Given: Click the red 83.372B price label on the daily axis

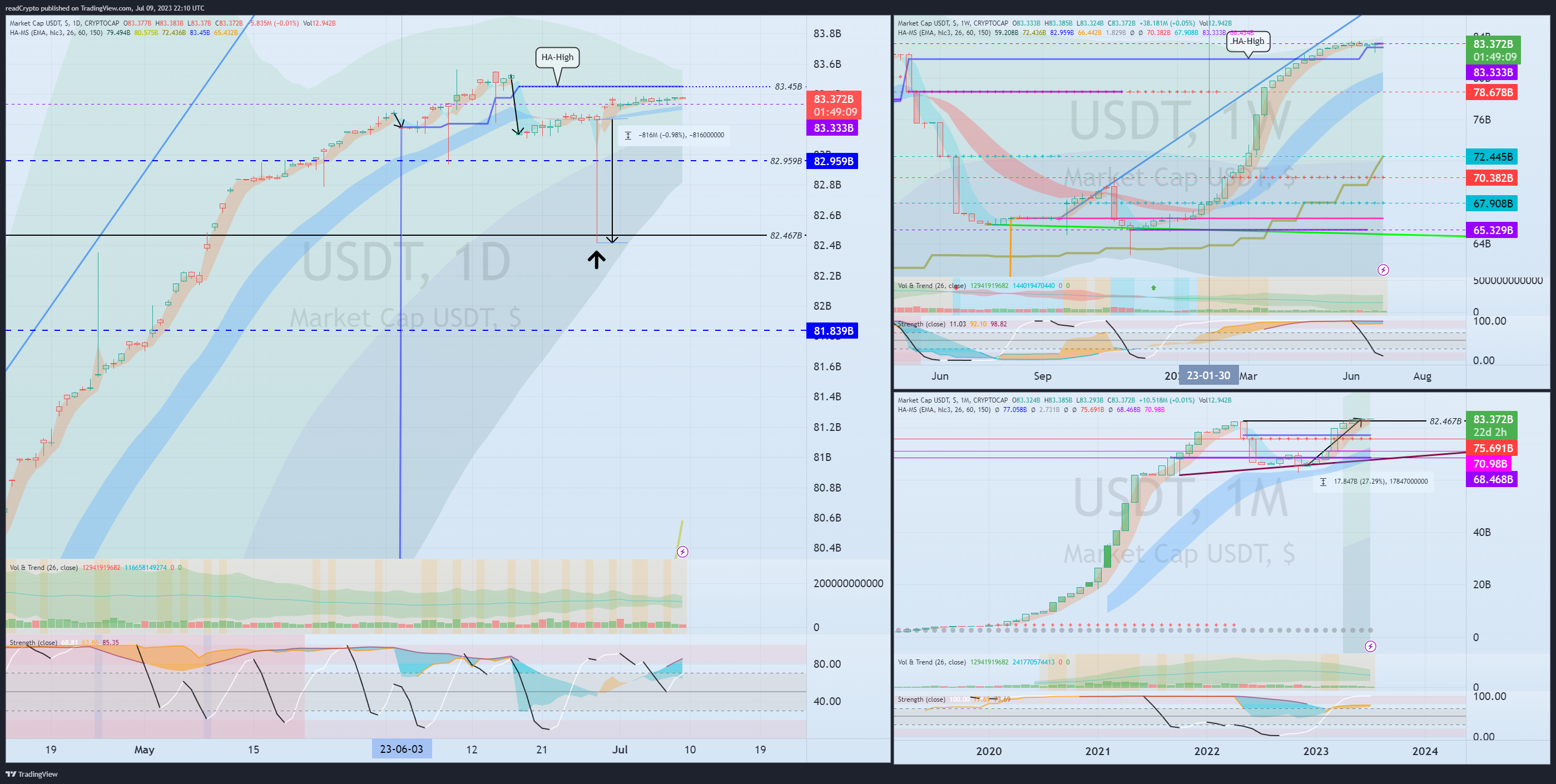Looking at the screenshot, I should (x=834, y=105).
